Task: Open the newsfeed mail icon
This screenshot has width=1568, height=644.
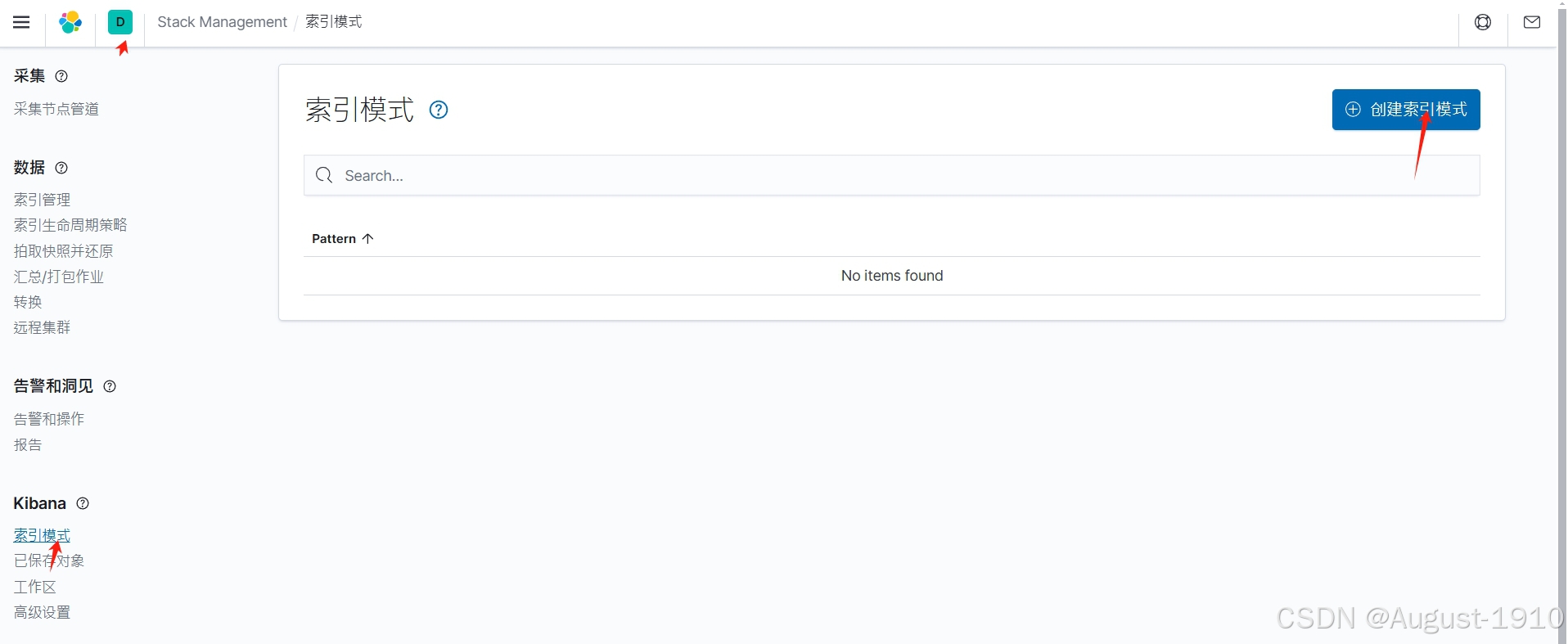Action: tap(1532, 22)
